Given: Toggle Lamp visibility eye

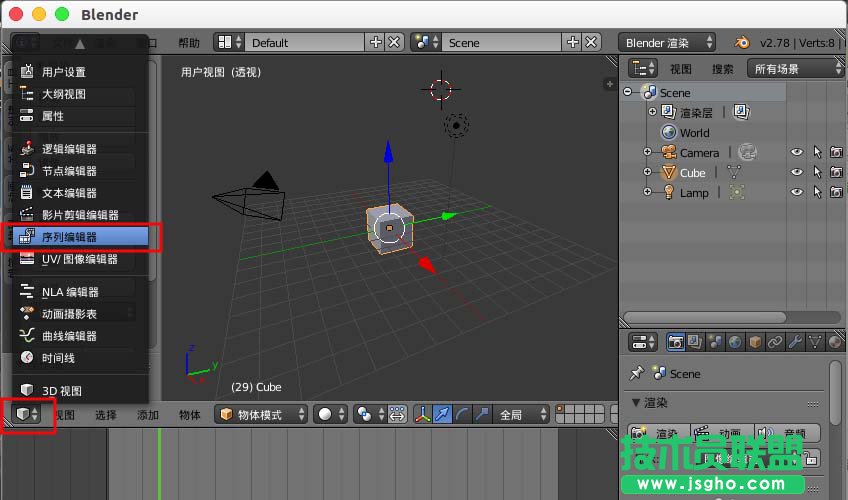Looking at the screenshot, I should tap(797, 192).
